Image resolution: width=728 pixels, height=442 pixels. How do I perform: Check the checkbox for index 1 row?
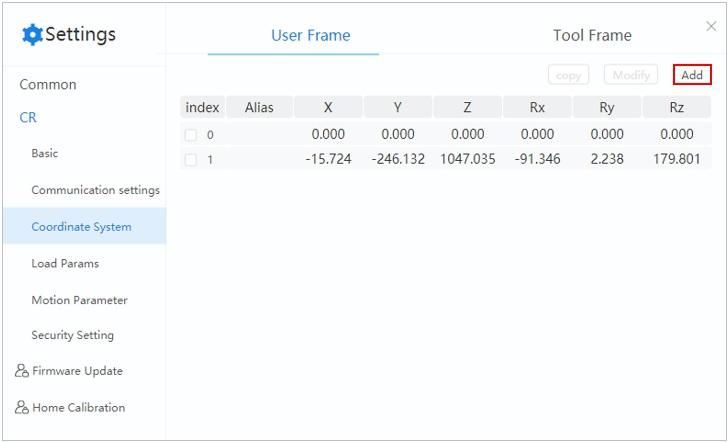coord(190,160)
